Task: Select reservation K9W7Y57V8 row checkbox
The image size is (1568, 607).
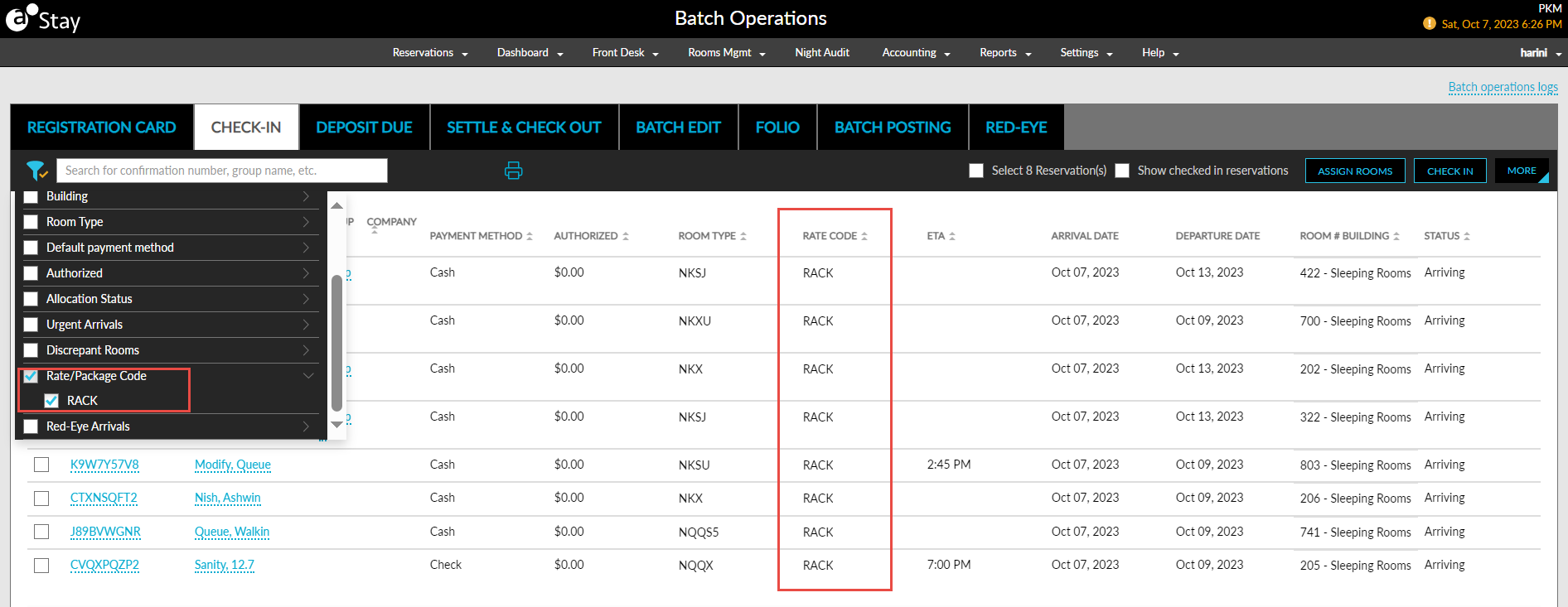Action: (x=41, y=465)
